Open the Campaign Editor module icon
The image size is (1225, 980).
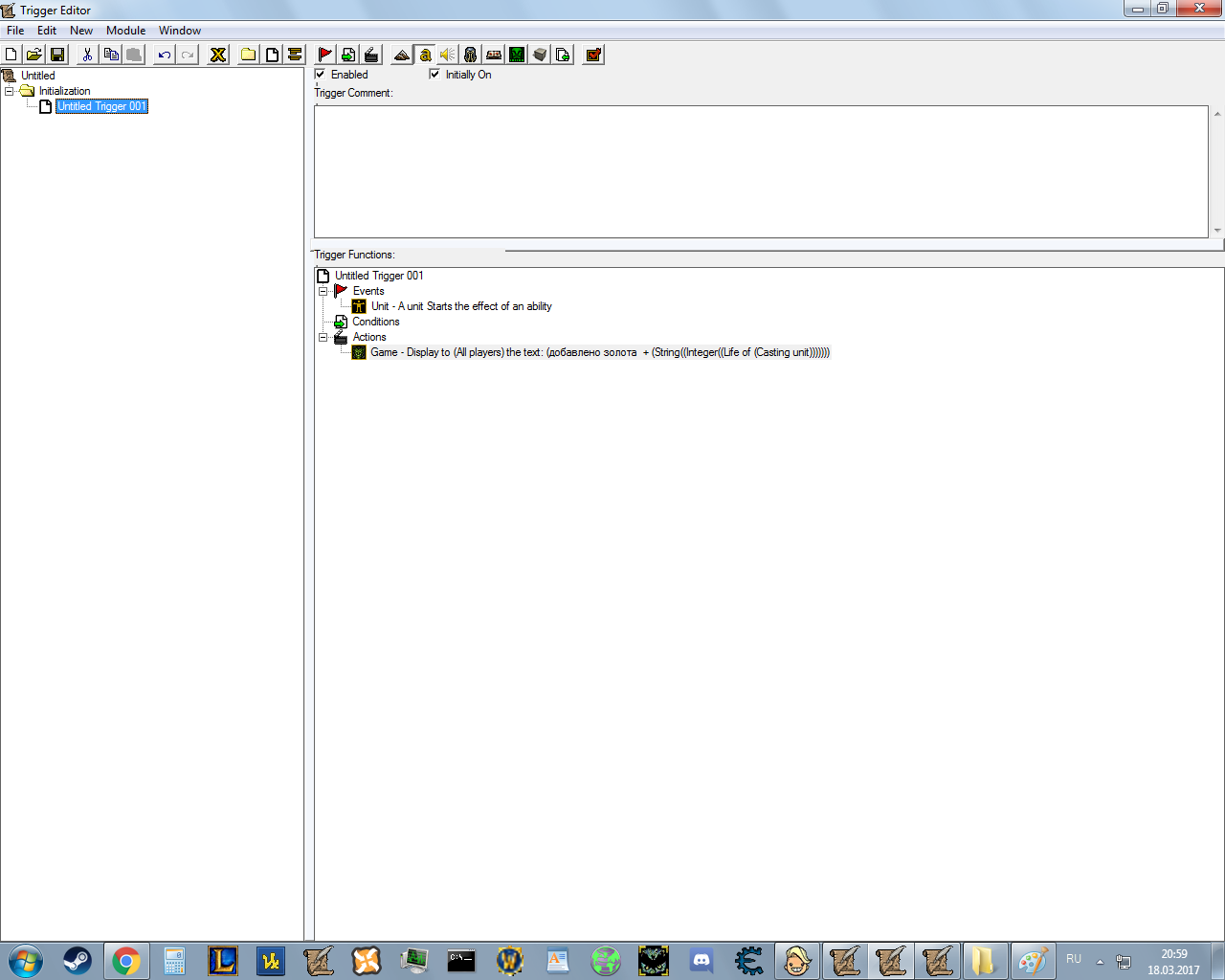click(494, 55)
